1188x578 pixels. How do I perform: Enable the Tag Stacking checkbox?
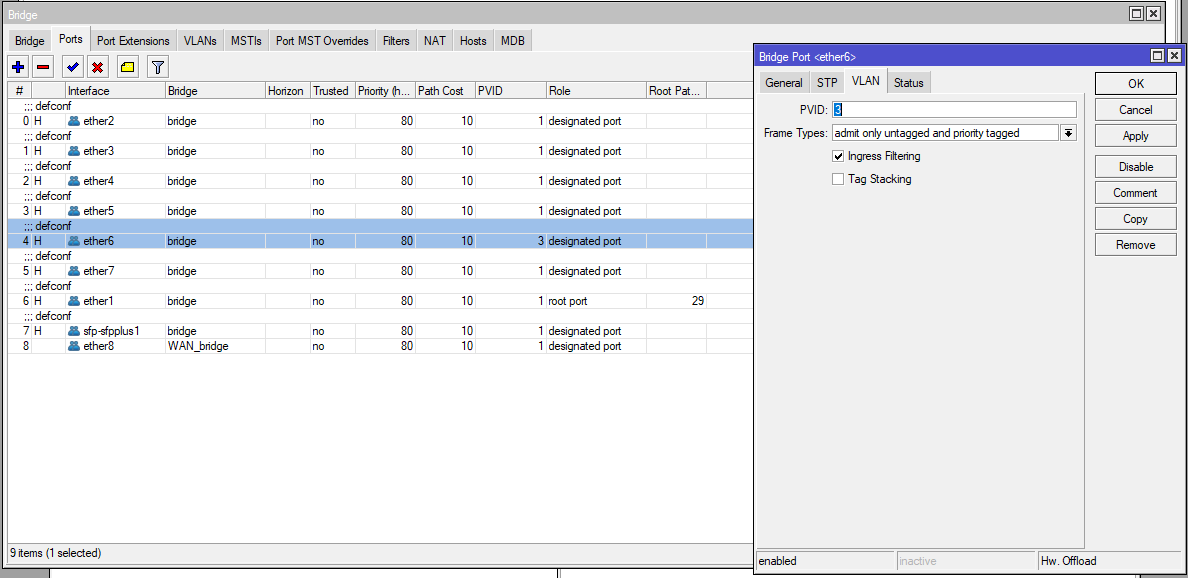[x=838, y=180]
